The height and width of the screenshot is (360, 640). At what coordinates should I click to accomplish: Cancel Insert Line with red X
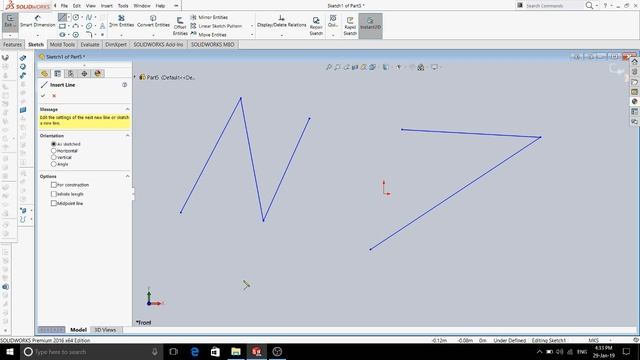click(x=54, y=96)
